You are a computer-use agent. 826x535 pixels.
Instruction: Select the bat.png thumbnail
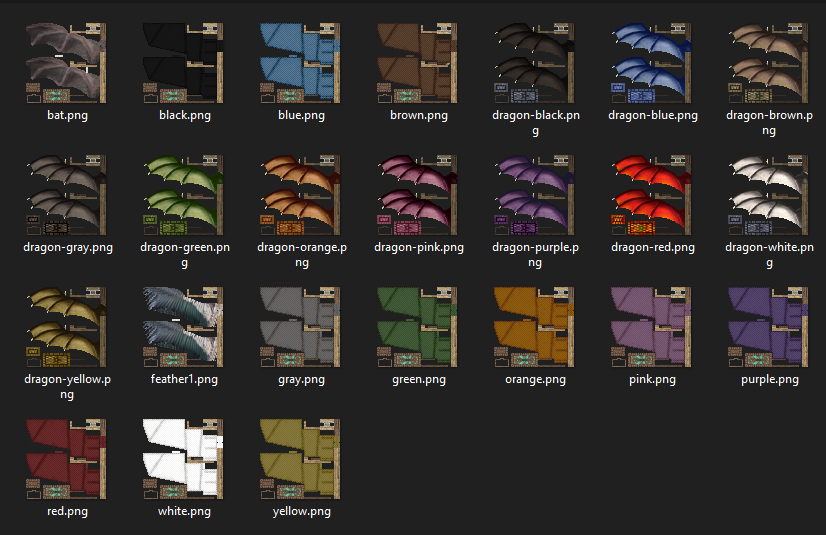(x=66, y=63)
